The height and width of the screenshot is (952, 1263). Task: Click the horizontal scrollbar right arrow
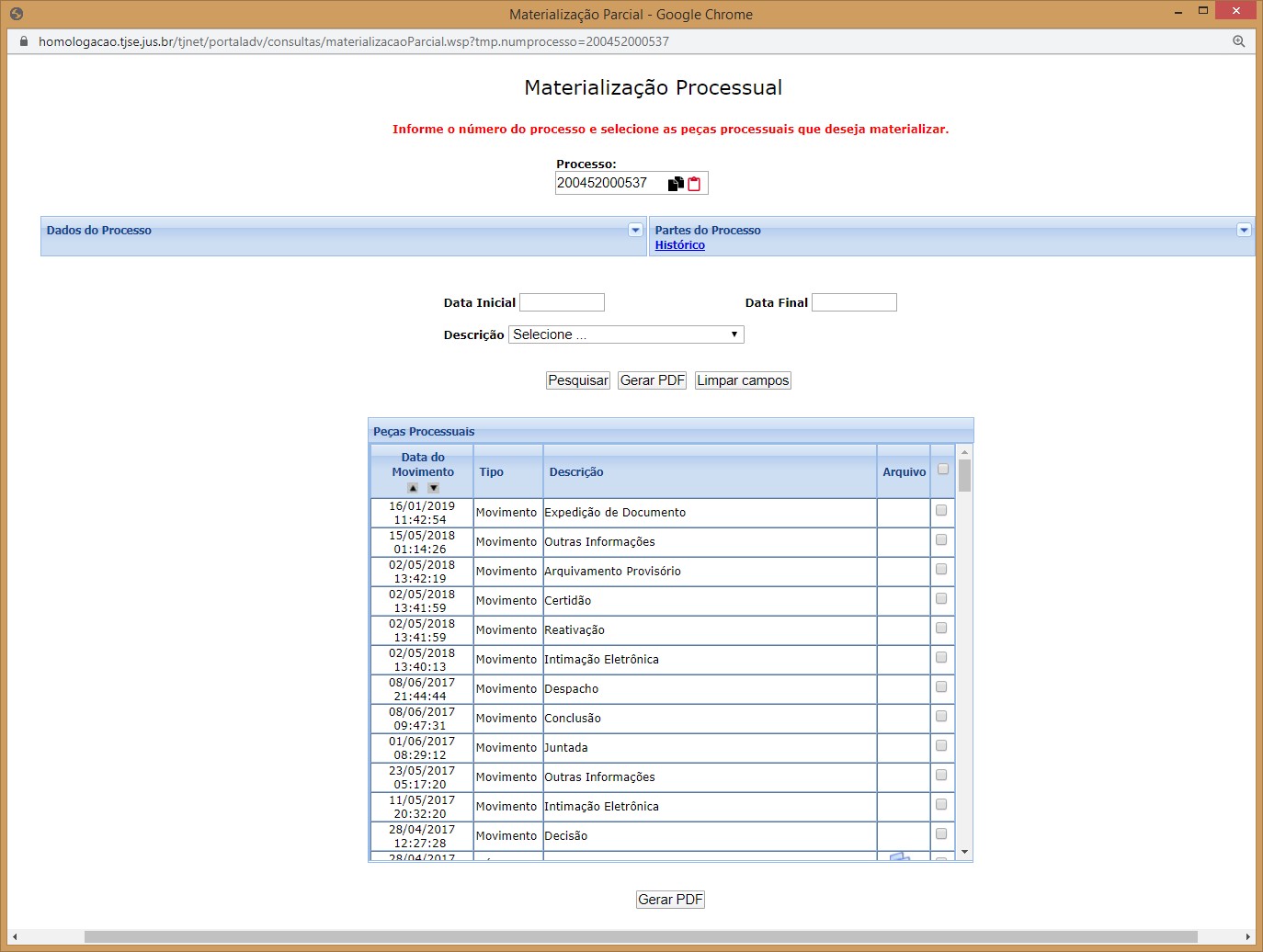point(1247,936)
